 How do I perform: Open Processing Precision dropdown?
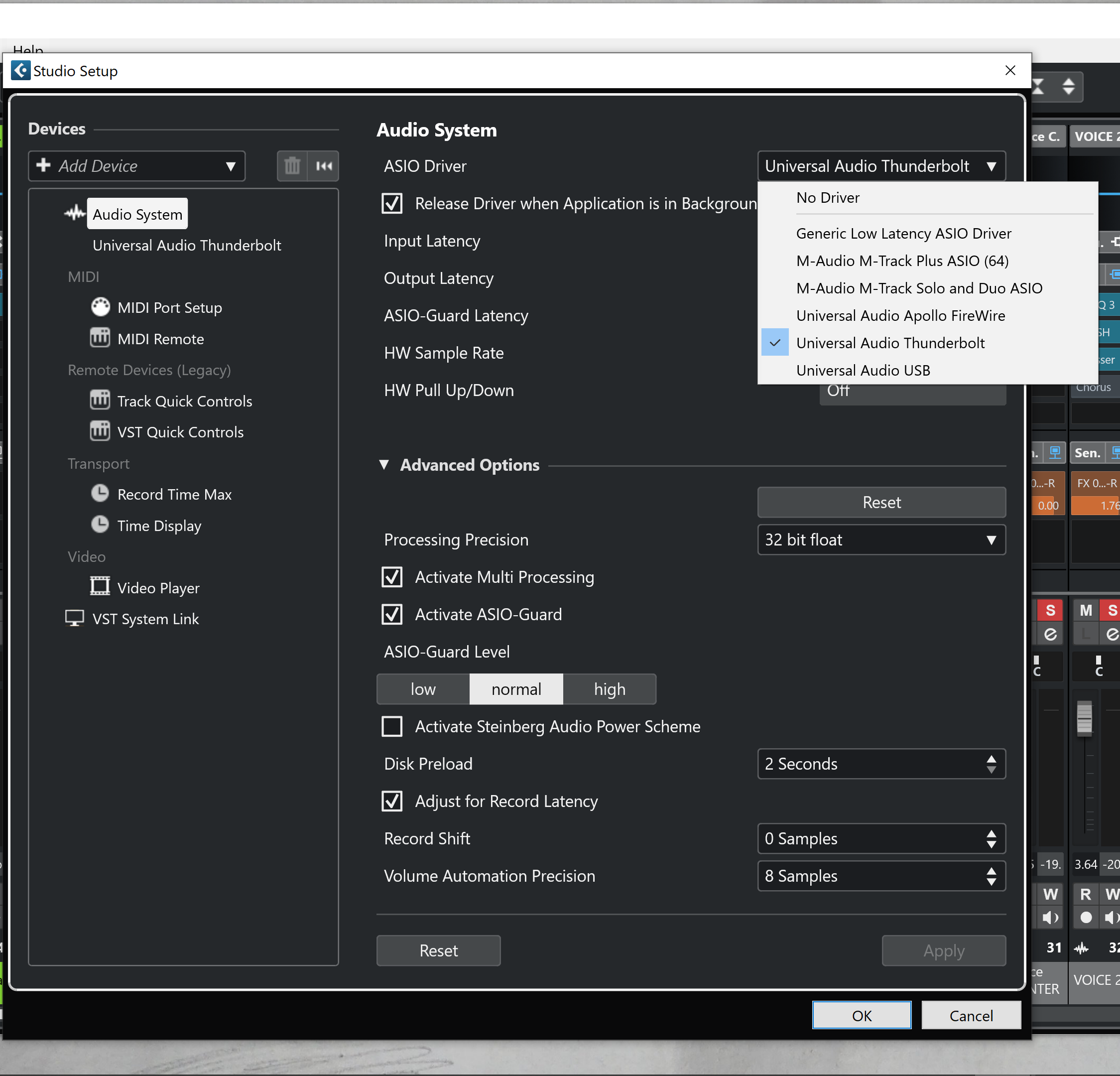tap(881, 539)
